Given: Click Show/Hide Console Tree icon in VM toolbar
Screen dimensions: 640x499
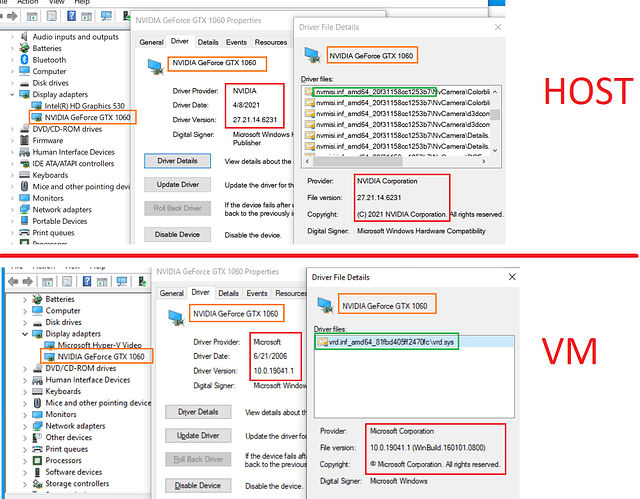Looking at the screenshot, I should coord(47,282).
